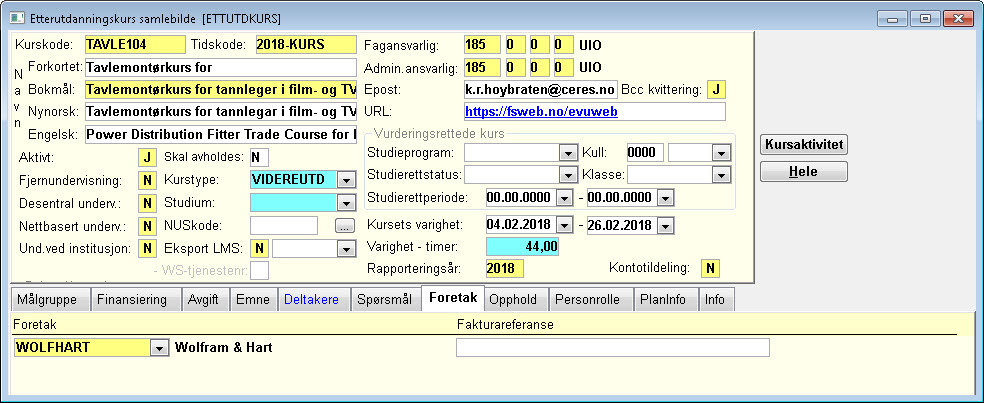984x403 pixels.
Task: Open the Eksport LMS dropdown list
Action: (x=346, y=249)
